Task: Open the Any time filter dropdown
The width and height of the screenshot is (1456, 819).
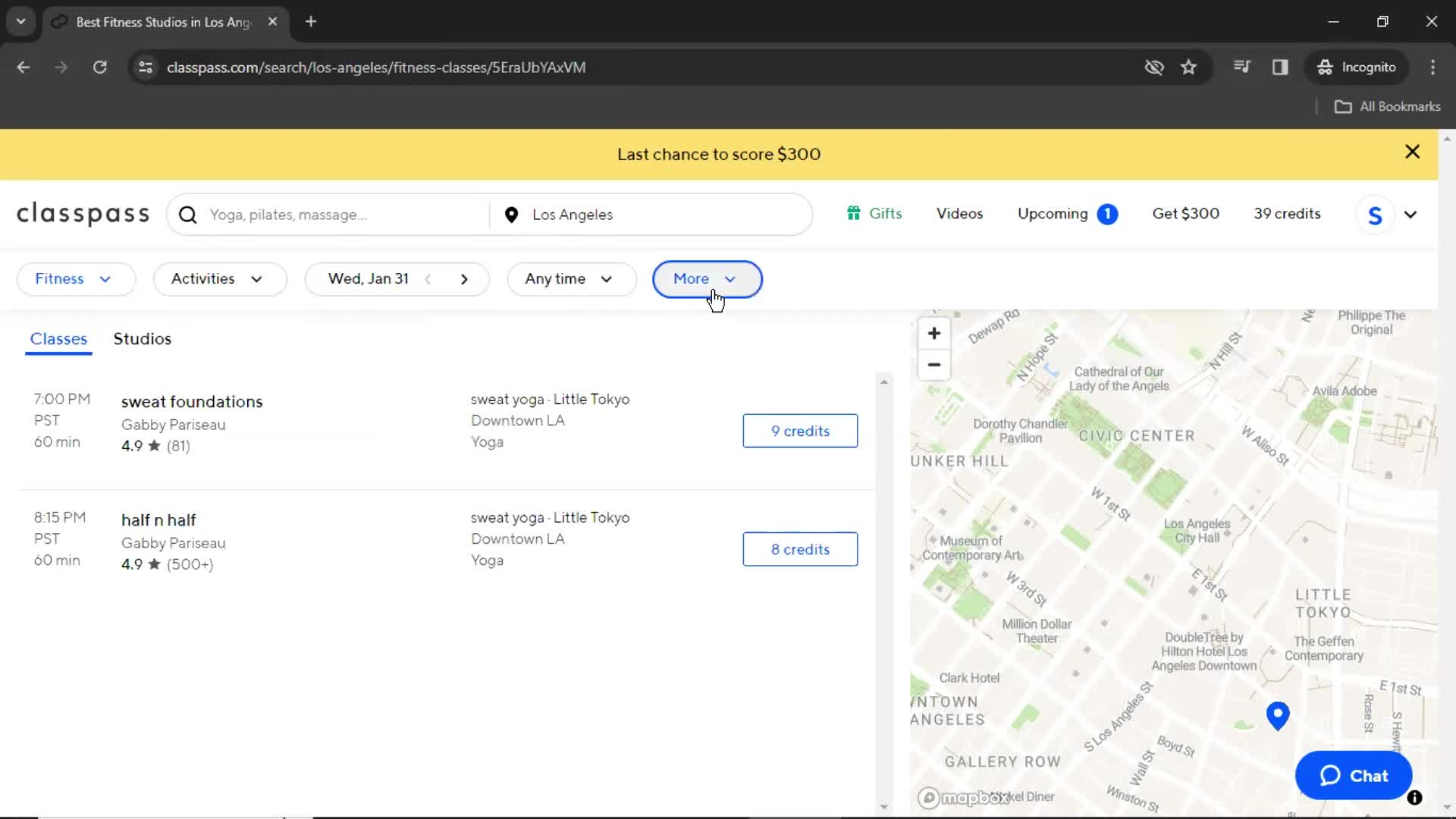Action: (571, 279)
